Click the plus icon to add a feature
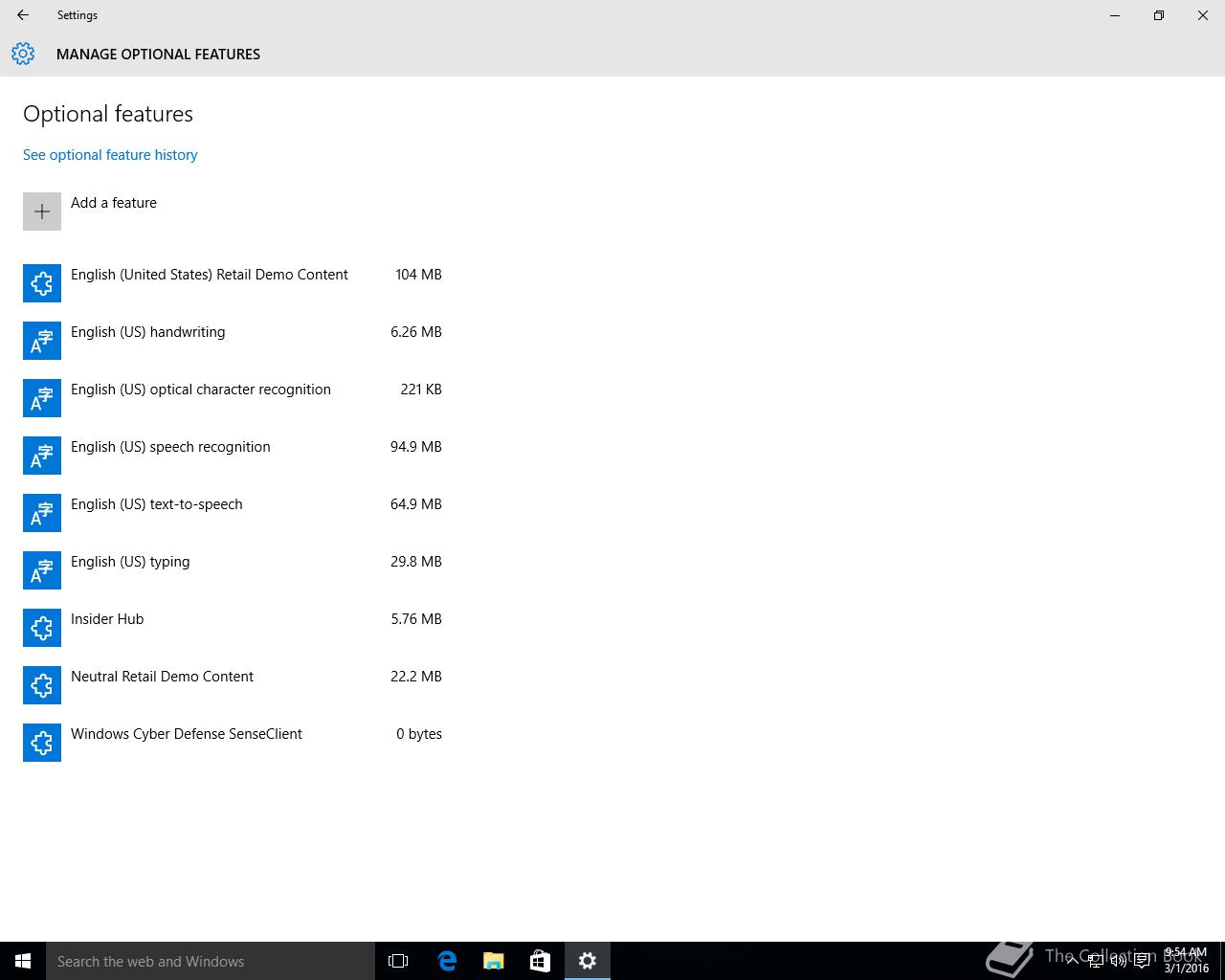The image size is (1225, 980). [x=42, y=212]
